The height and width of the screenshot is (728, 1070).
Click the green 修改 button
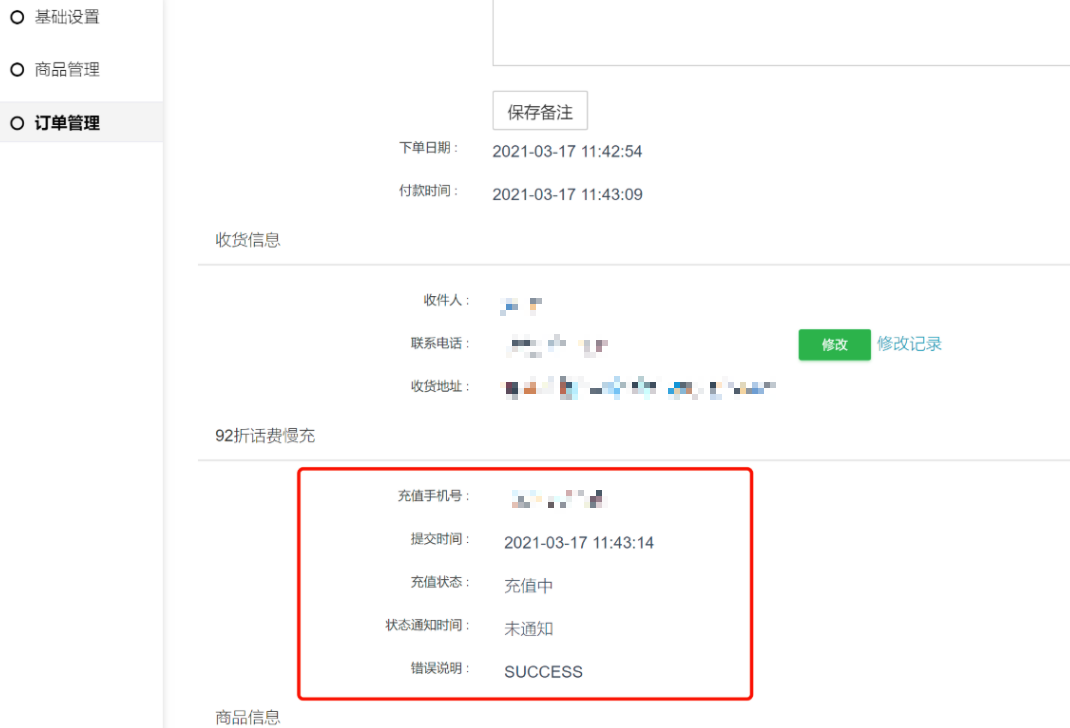point(834,344)
